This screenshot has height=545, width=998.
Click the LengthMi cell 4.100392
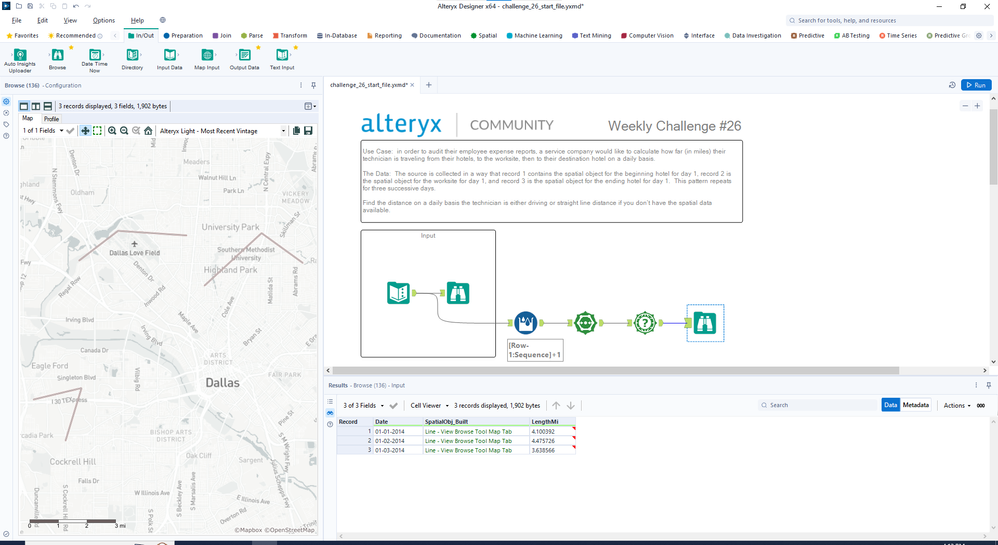[552, 431]
